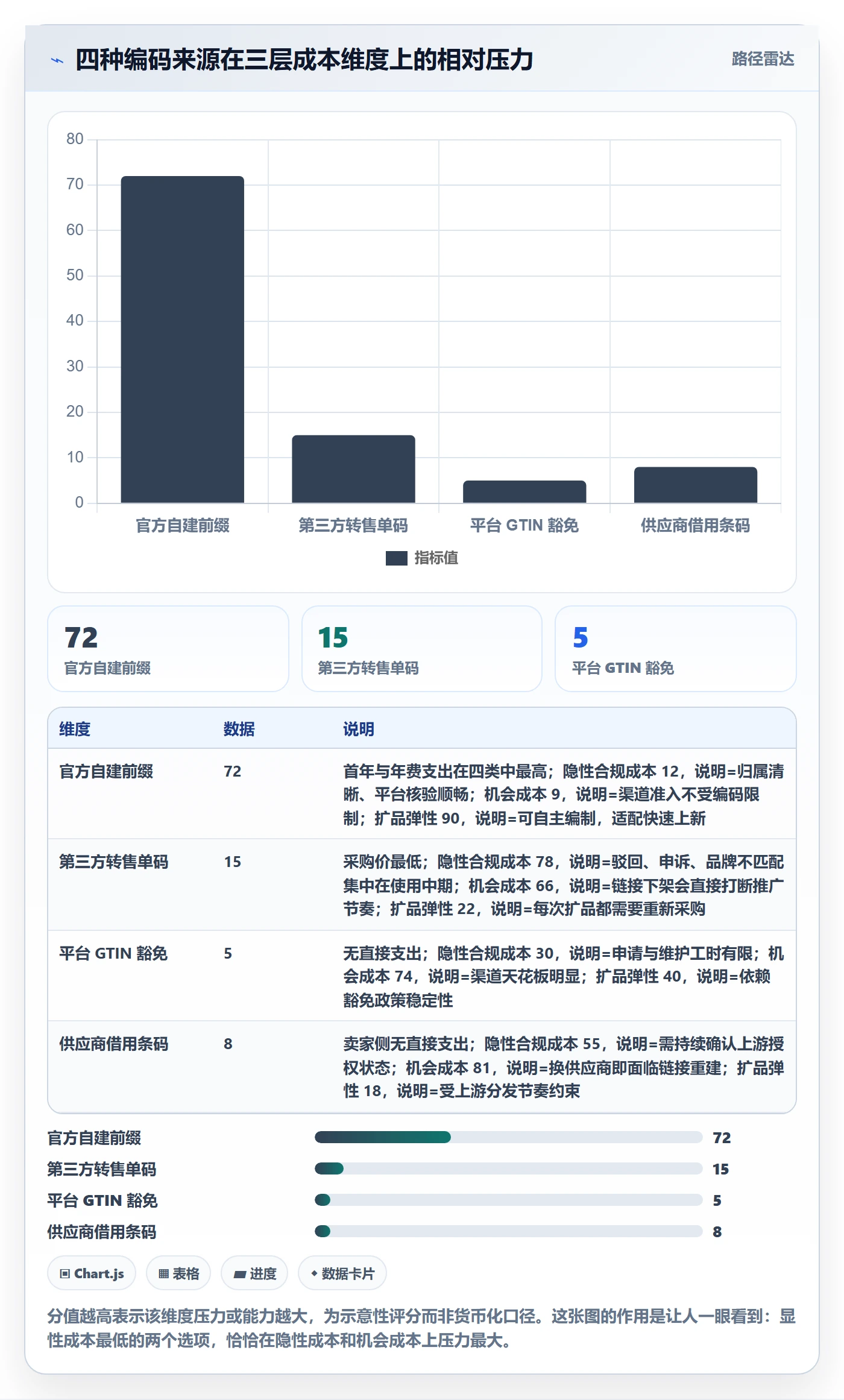The height and width of the screenshot is (1400, 844).
Task: Click the 路径雷达 label in header
Action: click(763, 59)
